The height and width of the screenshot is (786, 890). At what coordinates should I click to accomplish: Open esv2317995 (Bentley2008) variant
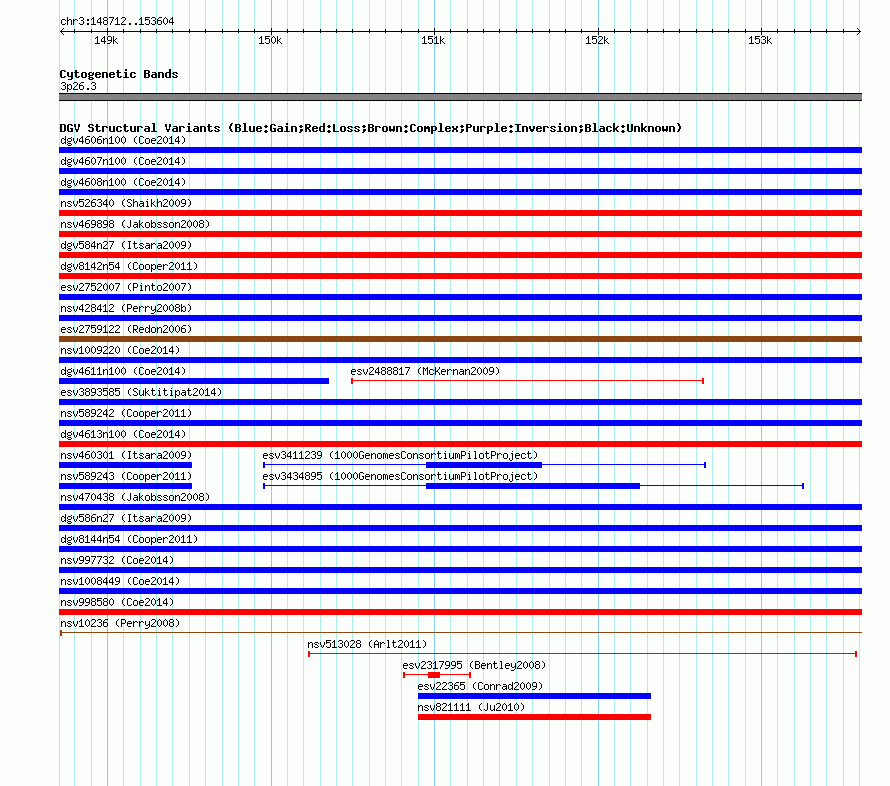point(474,665)
